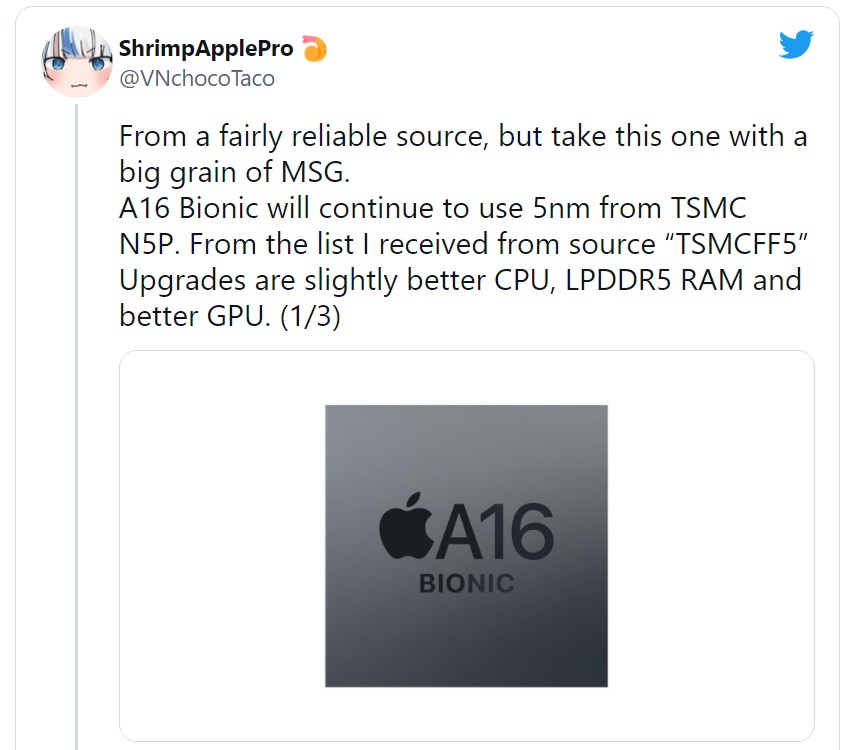
Task: Click the Twitter bird logo
Action: click(x=796, y=44)
